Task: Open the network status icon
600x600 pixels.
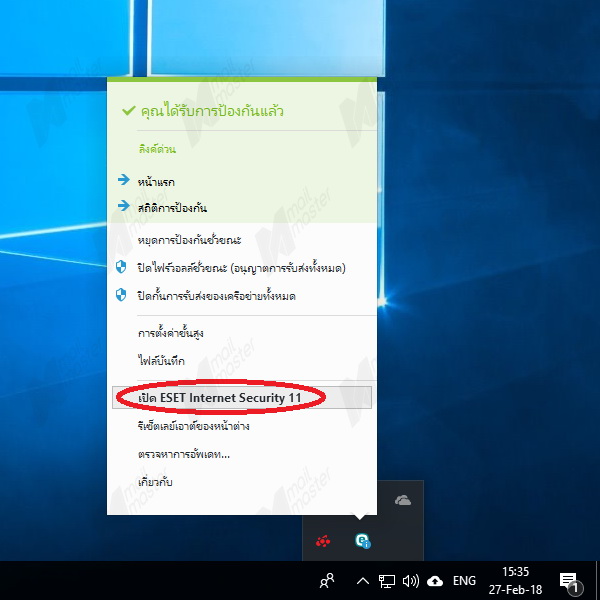Action: pos(386,581)
